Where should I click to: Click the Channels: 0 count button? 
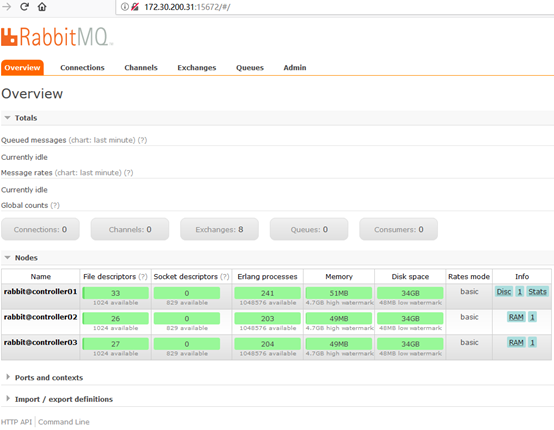pos(130,229)
